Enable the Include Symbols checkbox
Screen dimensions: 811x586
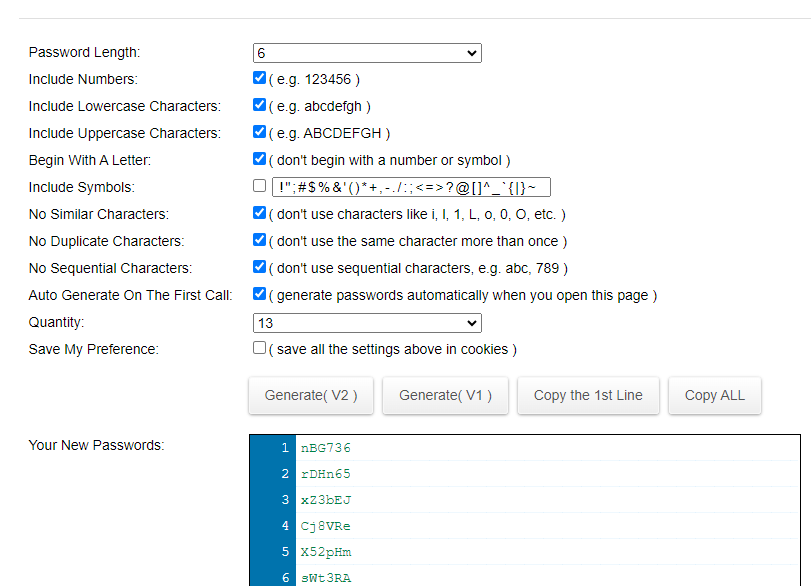(260, 186)
